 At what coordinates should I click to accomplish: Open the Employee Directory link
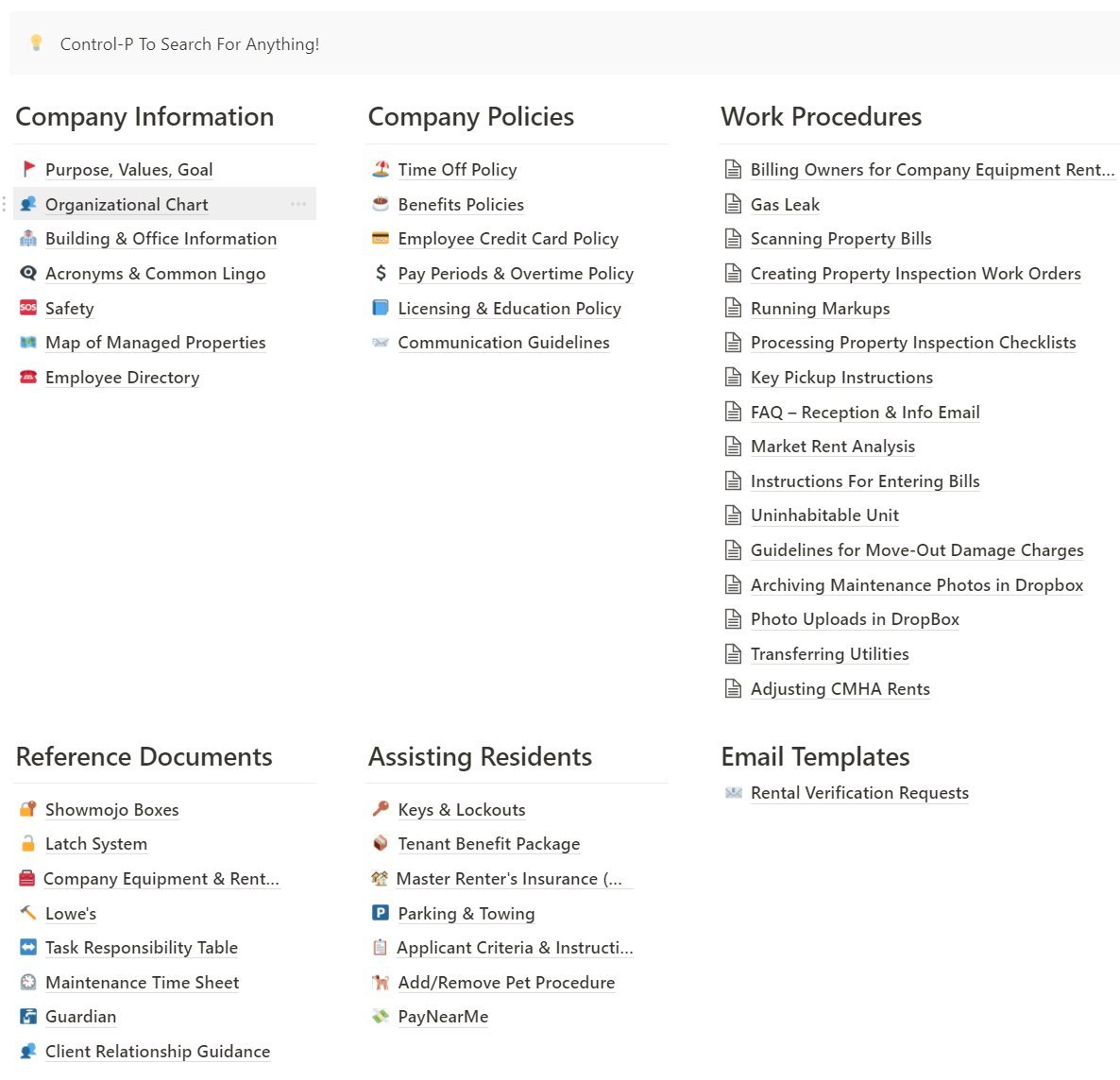122,377
